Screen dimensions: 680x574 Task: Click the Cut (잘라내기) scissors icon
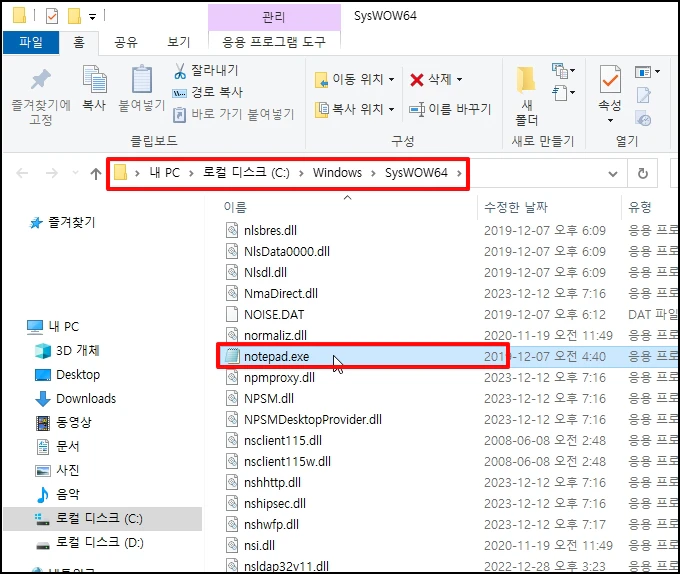(179, 71)
